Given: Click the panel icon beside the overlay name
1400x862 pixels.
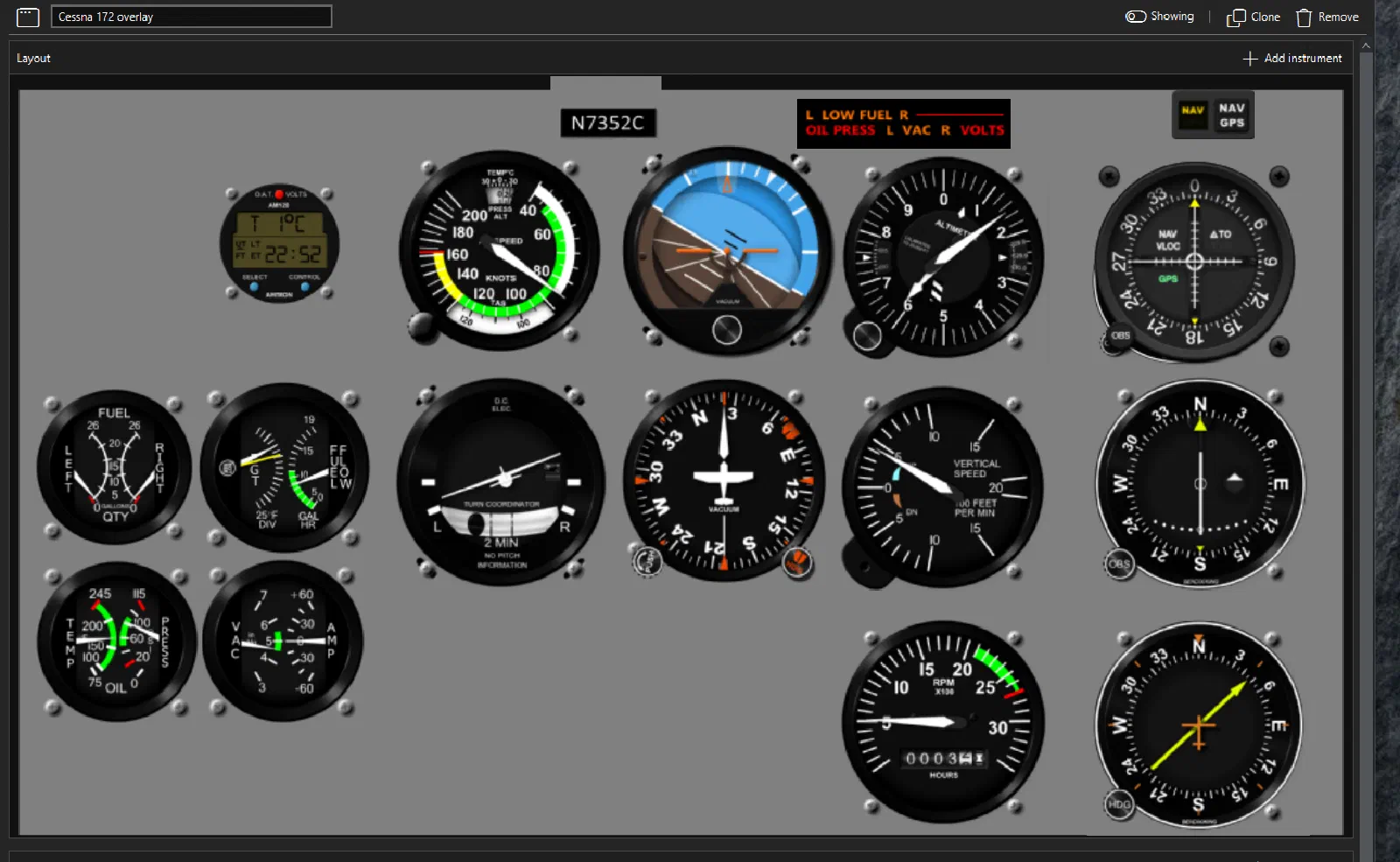Looking at the screenshot, I should coord(27,17).
